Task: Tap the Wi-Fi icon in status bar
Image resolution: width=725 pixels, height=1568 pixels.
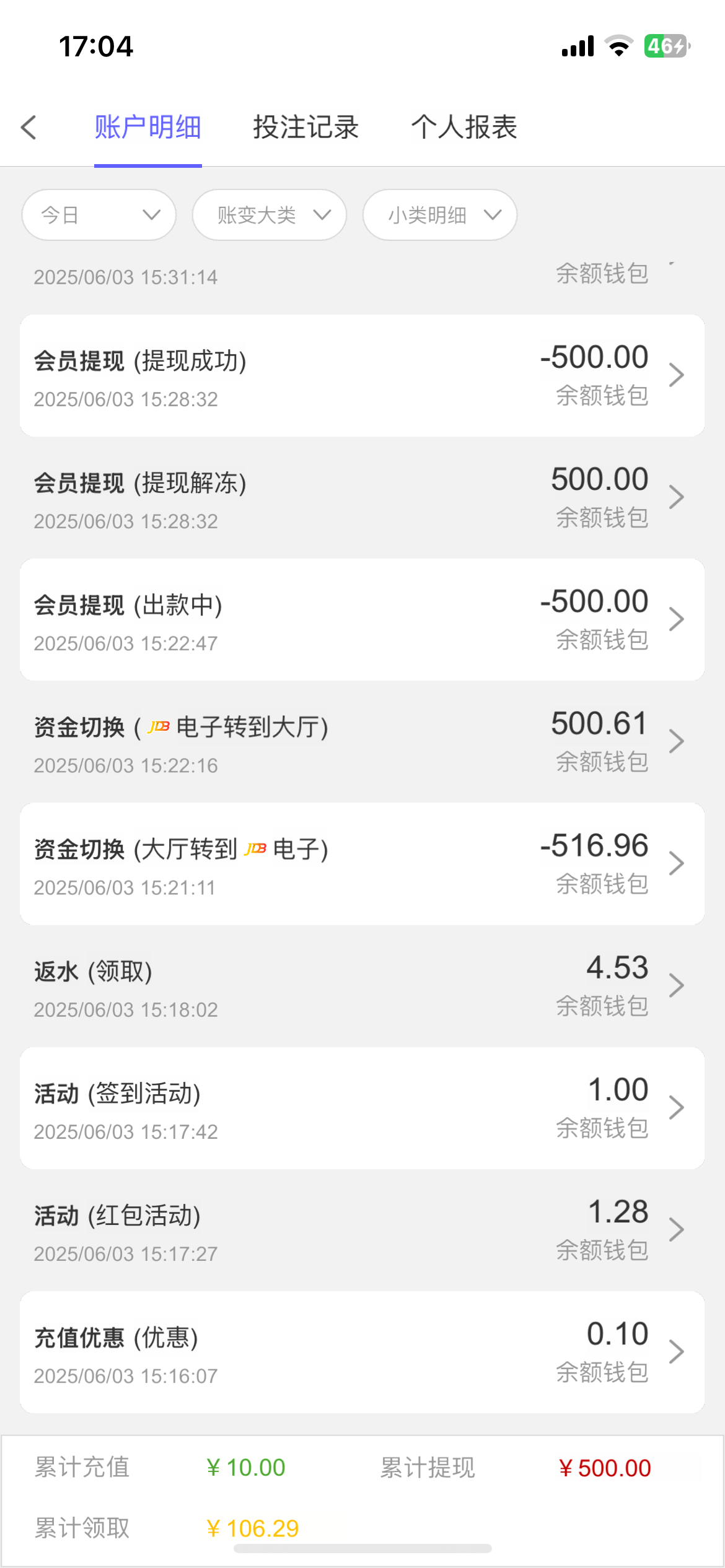Action: [618, 46]
